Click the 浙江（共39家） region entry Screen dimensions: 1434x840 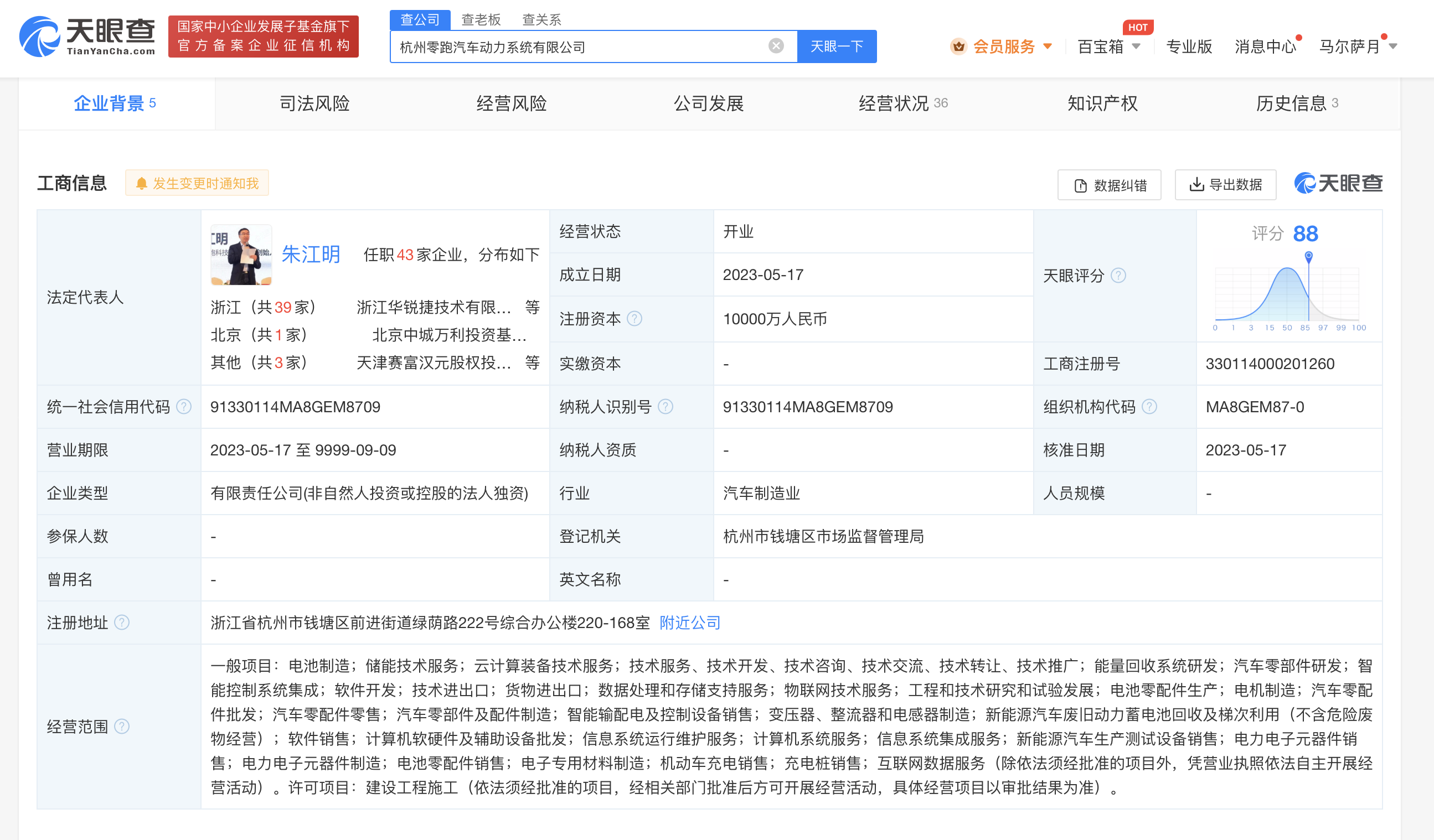coord(262,307)
